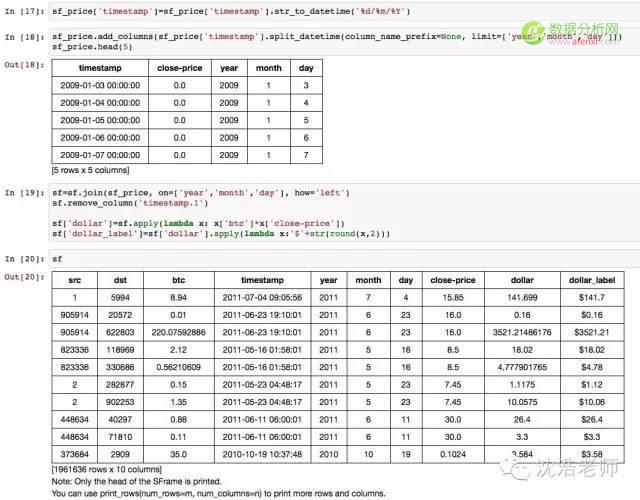Click the 'You can use print_rows' hint line
Viewport: 640px width, 500px height.
coord(218,493)
